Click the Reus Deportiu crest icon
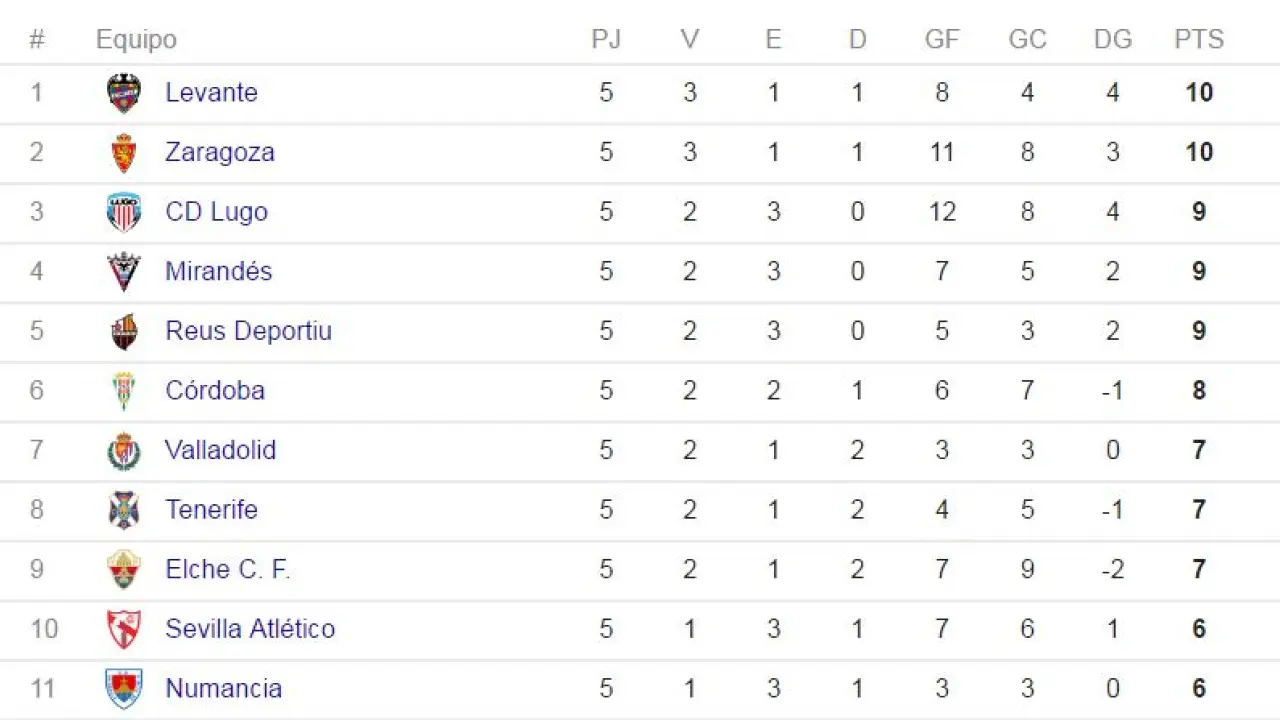This screenshot has height=720, width=1280. [124, 331]
